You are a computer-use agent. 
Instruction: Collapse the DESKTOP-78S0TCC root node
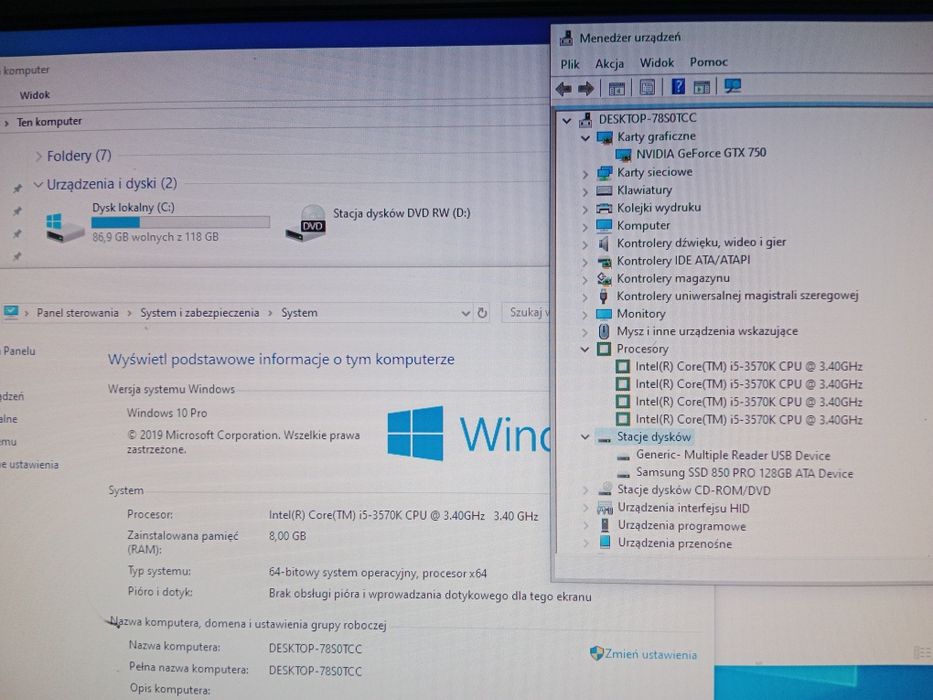(x=567, y=120)
